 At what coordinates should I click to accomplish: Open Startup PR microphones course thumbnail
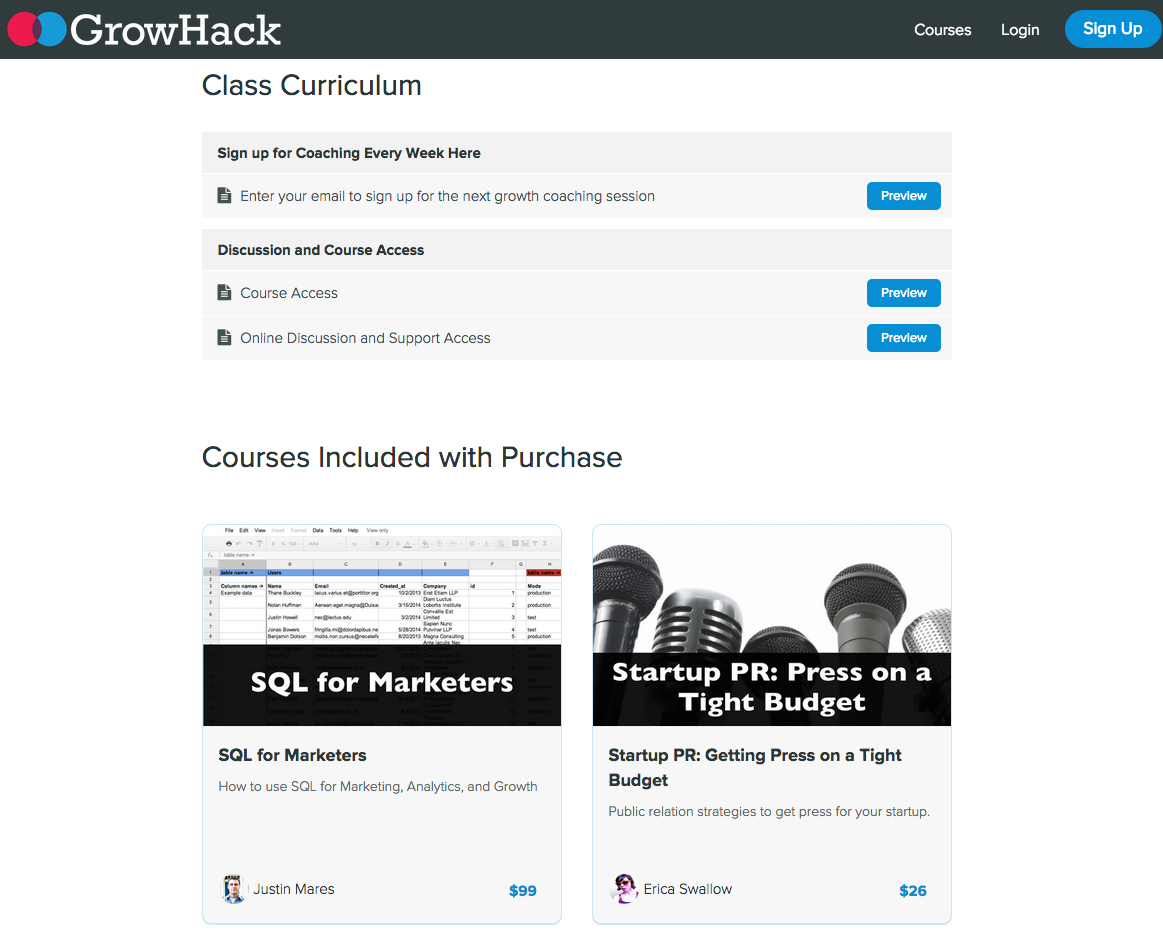click(x=771, y=625)
